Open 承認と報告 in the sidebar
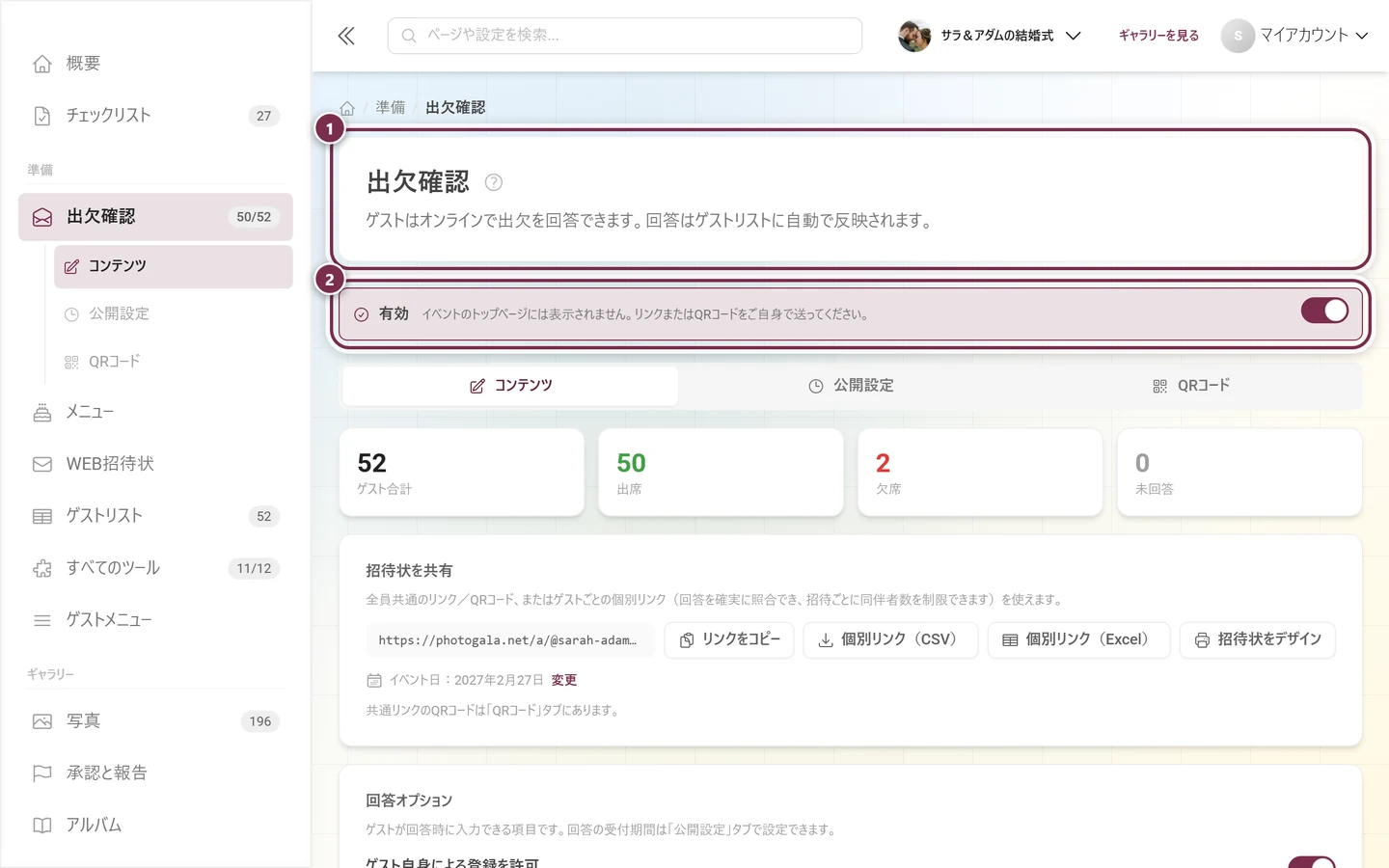The width and height of the screenshot is (1389, 868). click(155, 773)
